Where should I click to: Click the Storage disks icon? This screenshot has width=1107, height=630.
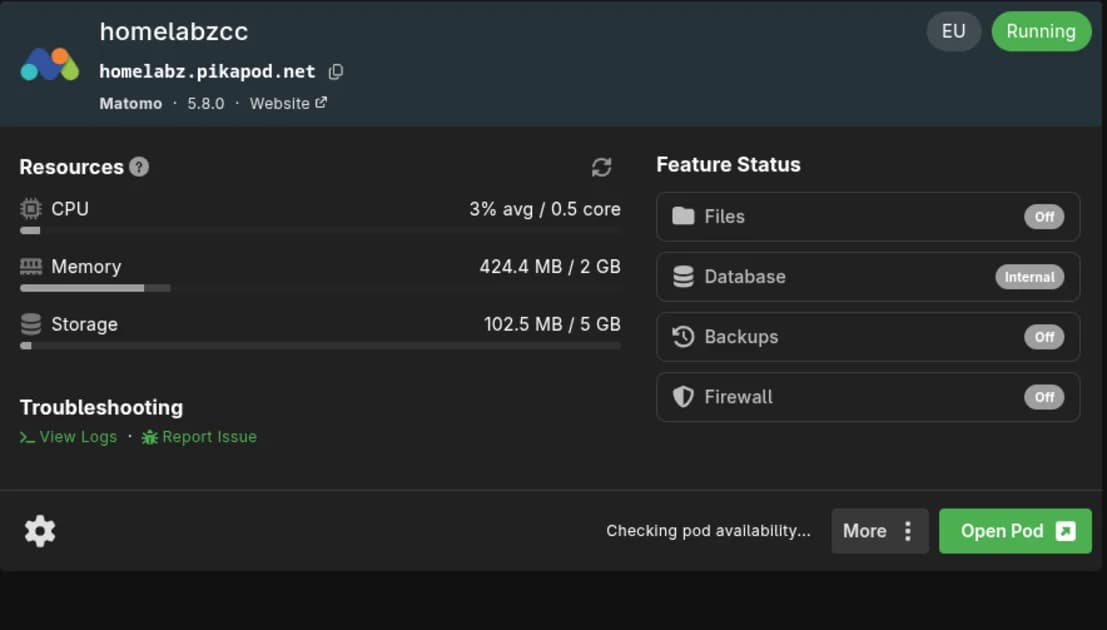[30, 323]
